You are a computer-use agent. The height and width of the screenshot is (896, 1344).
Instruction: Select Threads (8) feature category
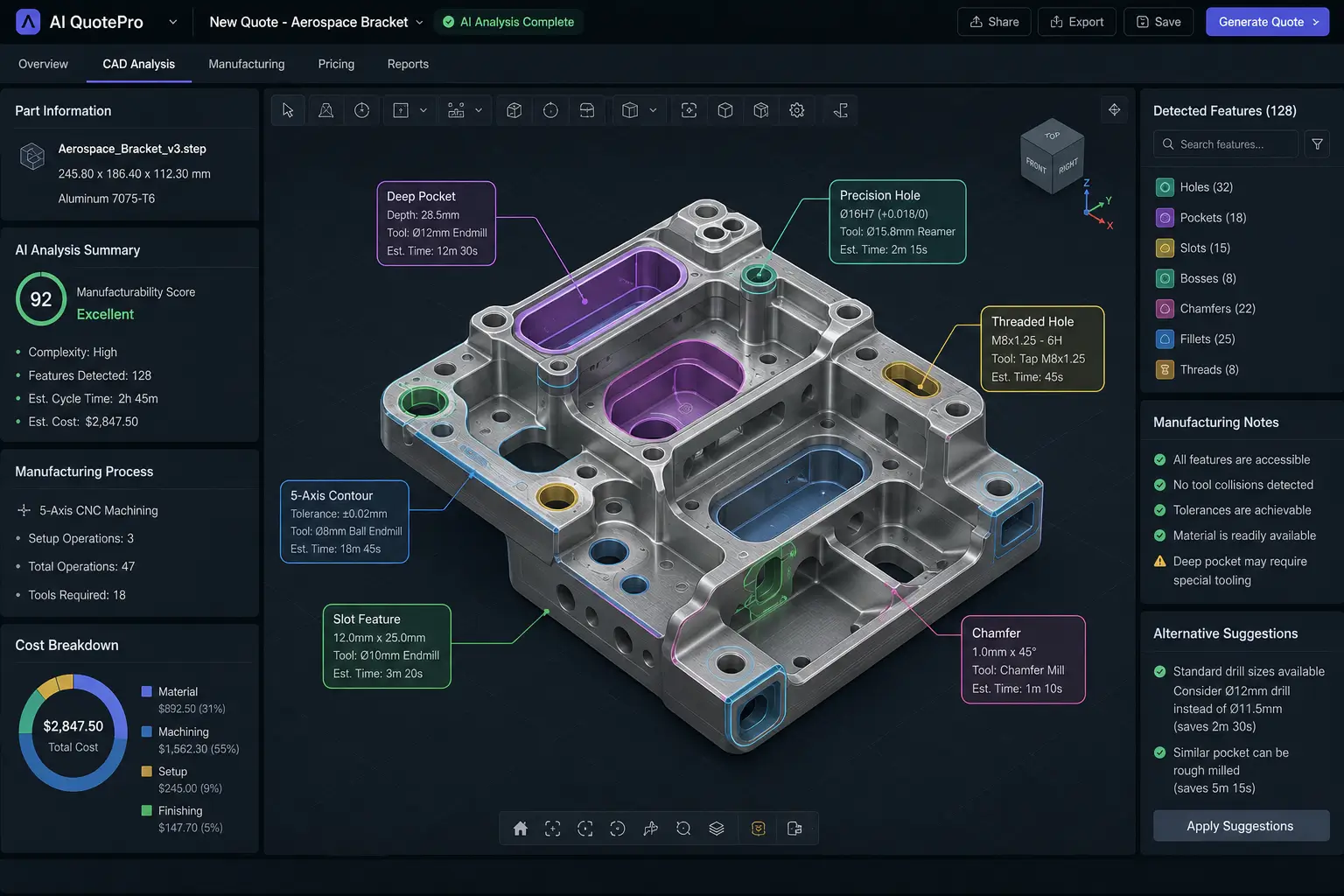[1198, 370]
